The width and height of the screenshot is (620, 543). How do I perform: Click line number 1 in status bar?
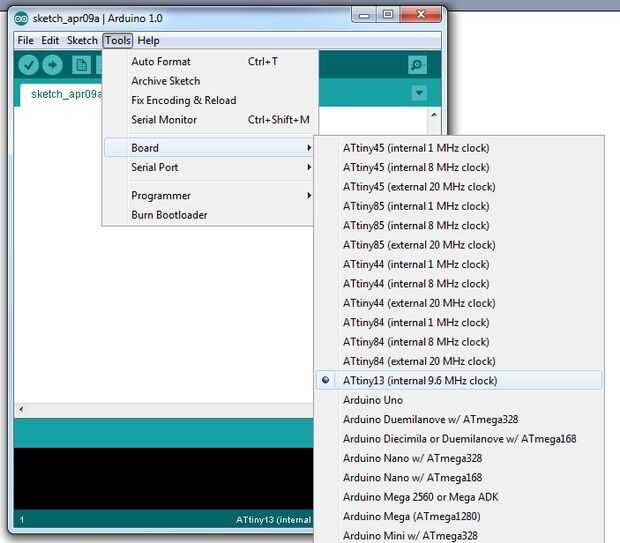click(22, 520)
